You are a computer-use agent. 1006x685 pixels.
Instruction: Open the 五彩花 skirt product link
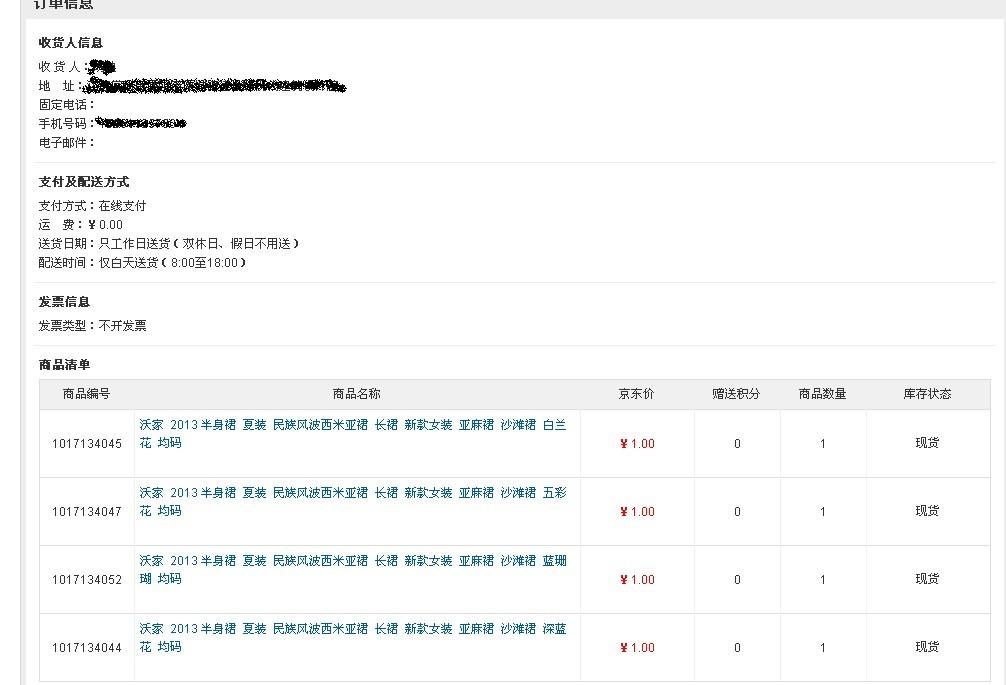(x=352, y=493)
